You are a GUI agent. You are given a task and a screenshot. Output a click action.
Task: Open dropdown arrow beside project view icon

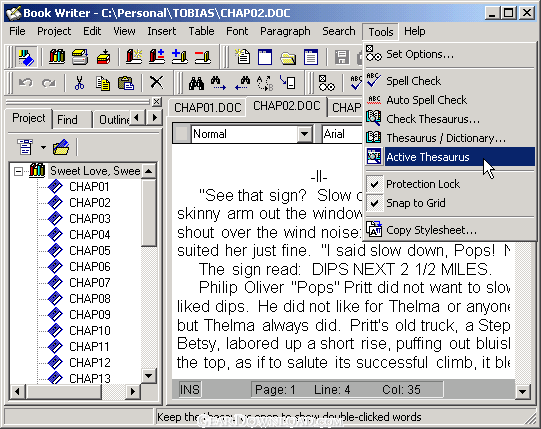click(43, 147)
